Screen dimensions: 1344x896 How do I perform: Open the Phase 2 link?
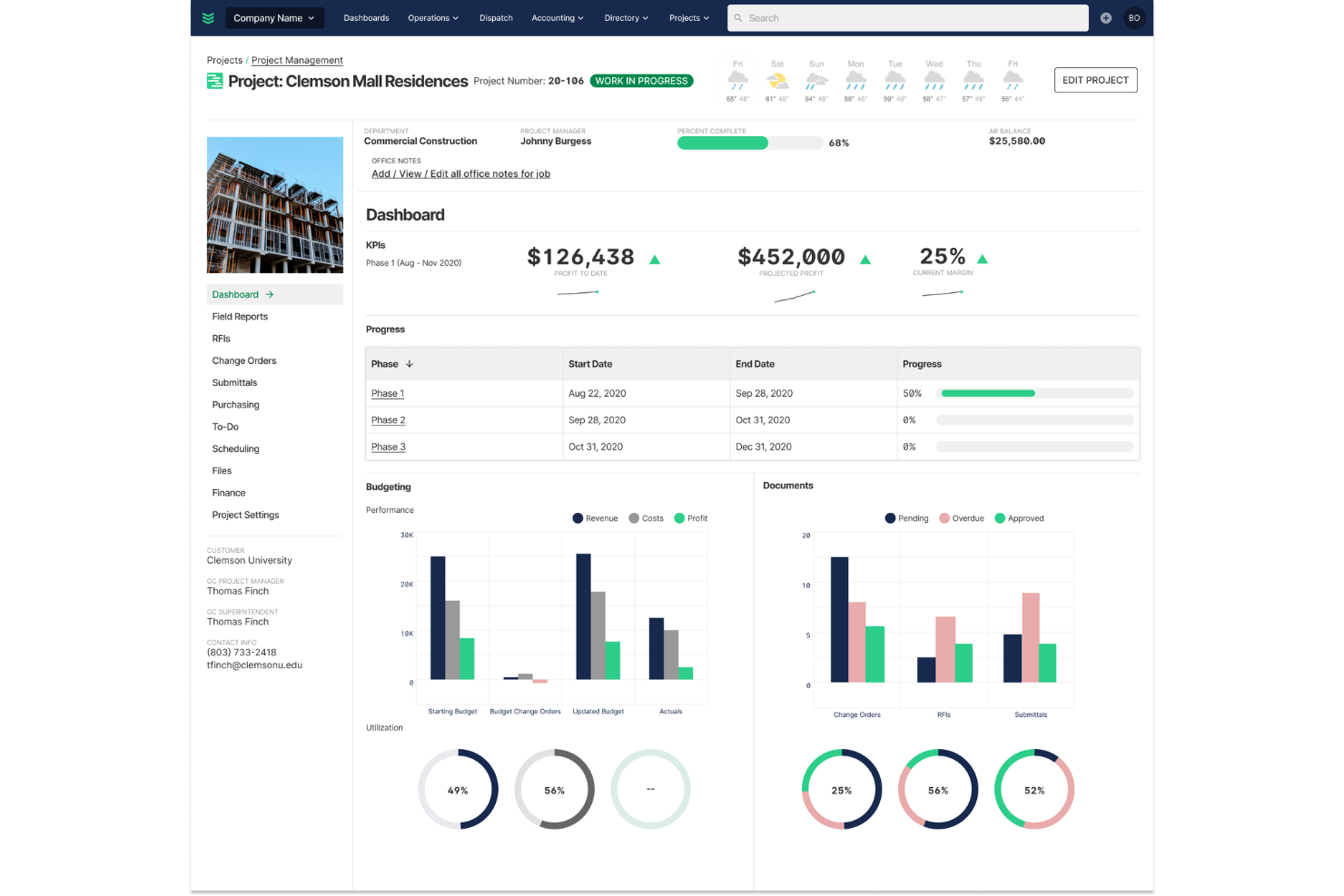[389, 420]
